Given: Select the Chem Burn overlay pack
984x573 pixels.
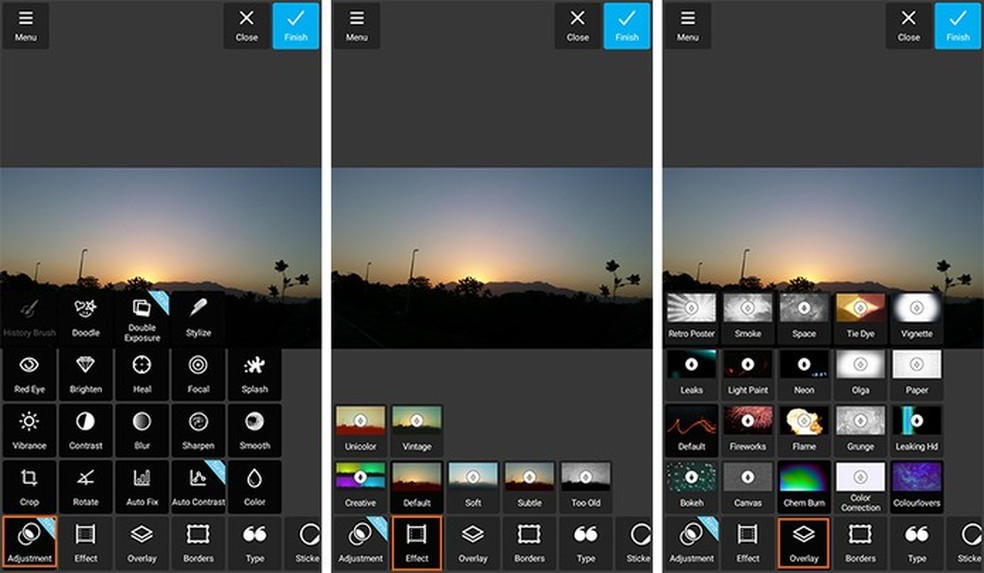Looking at the screenshot, I should tap(804, 487).
